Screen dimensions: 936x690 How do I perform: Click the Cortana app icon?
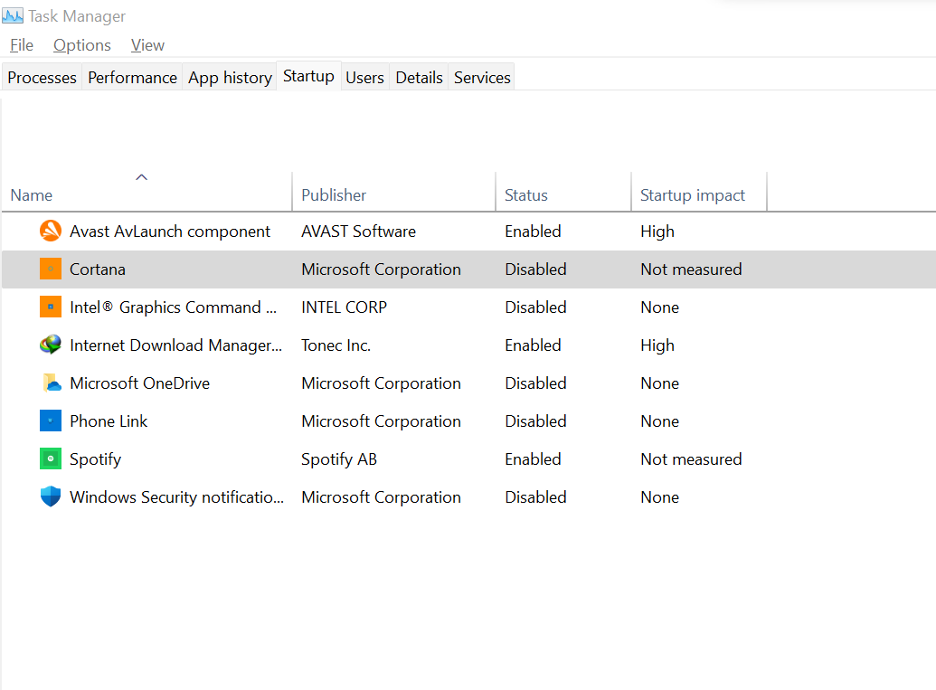point(50,269)
